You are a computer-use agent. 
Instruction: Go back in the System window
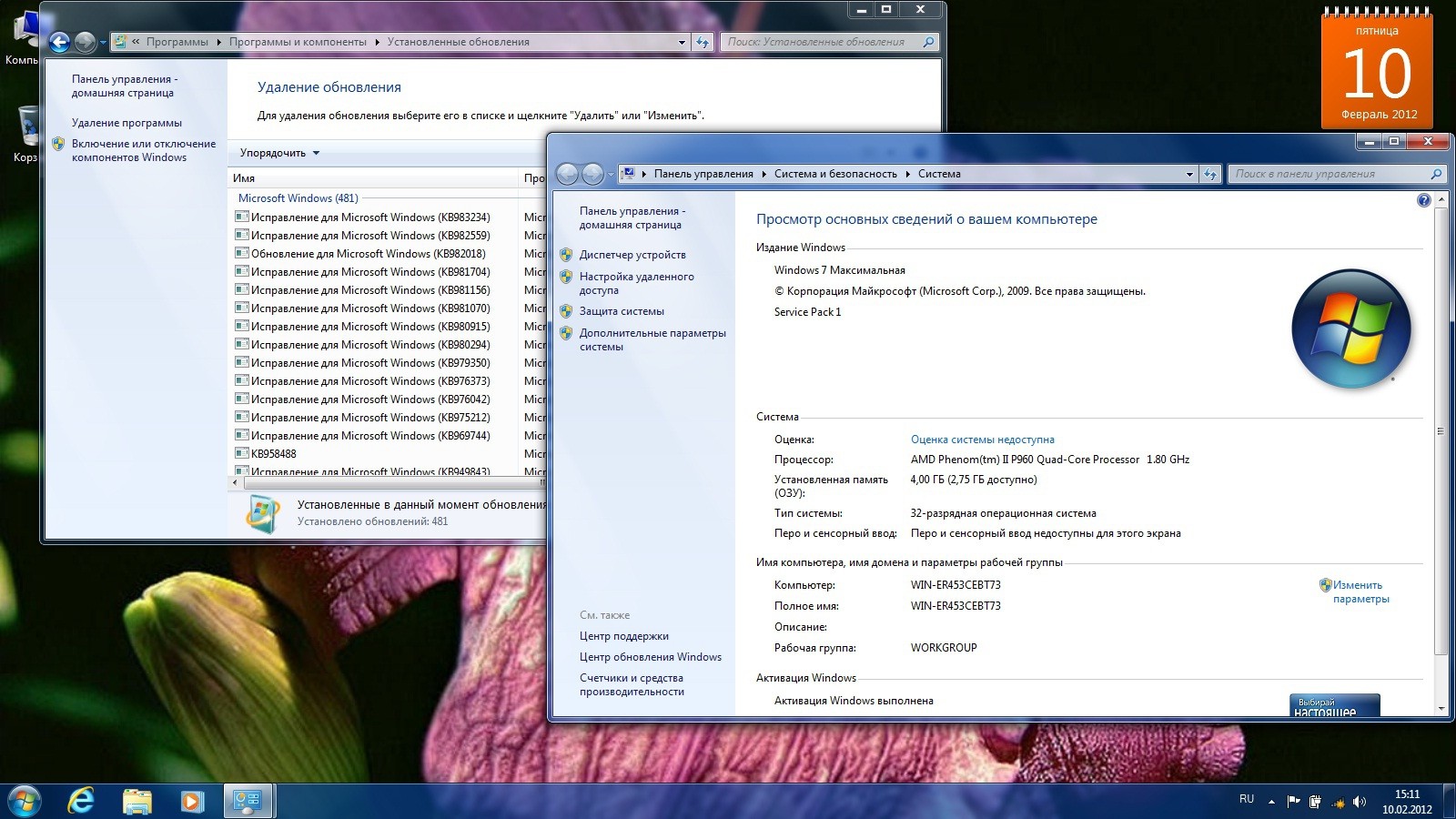pyautogui.click(x=567, y=174)
